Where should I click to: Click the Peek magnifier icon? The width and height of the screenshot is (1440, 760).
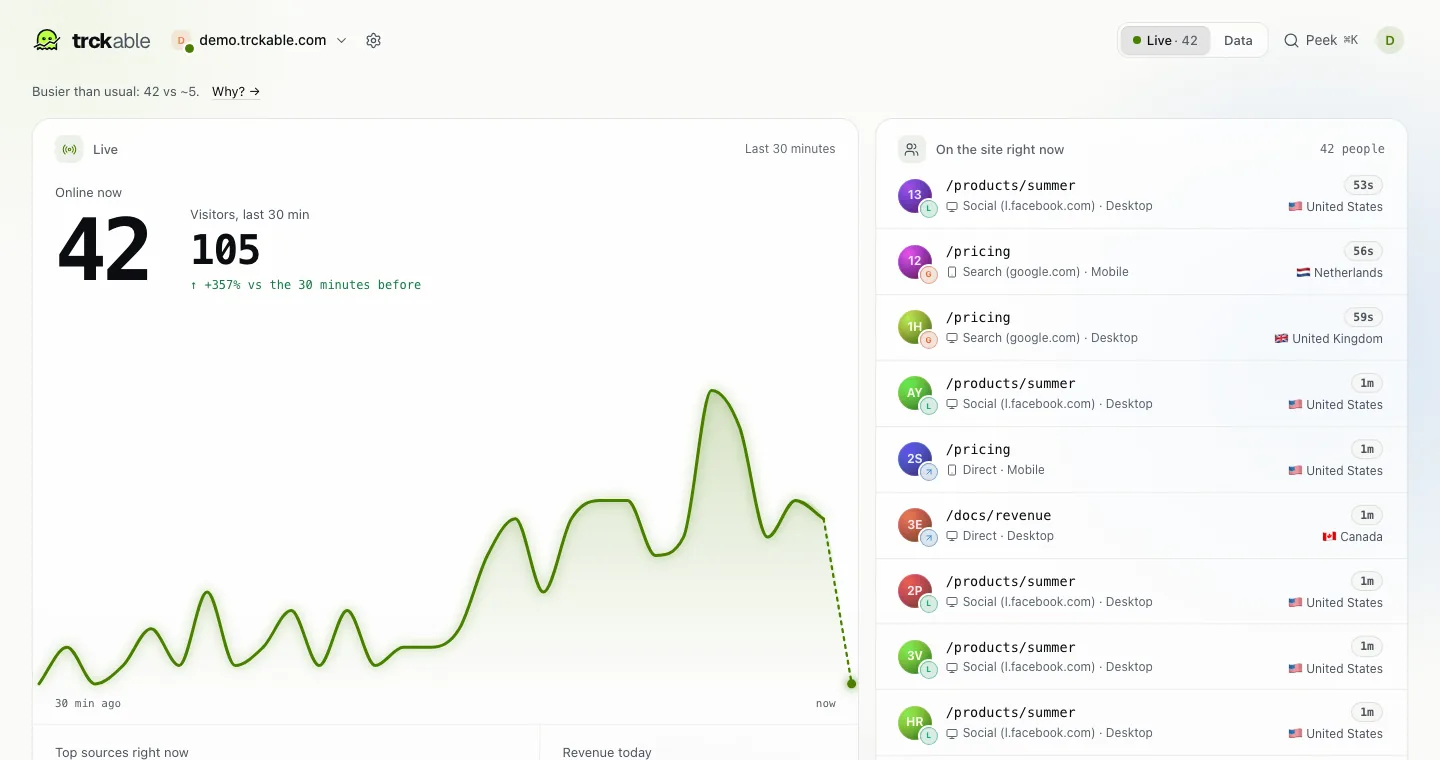[x=1291, y=40]
